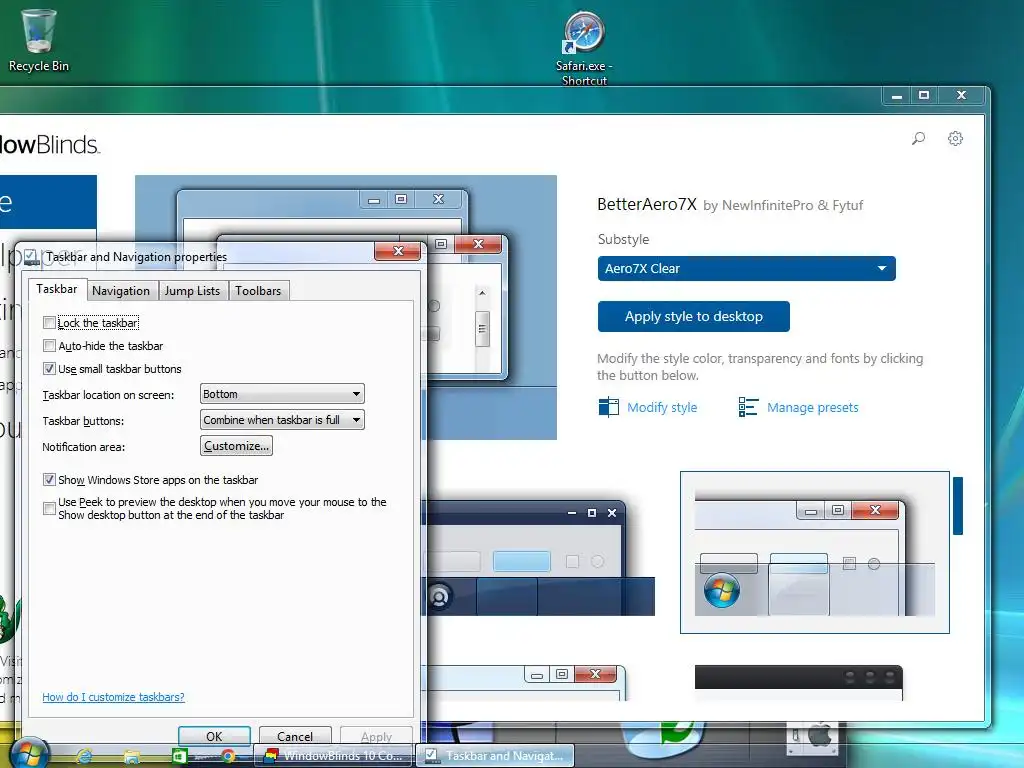Click Cancel in taskbar properties
The width and height of the screenshot is (1024, 768).
tap(295, 736)
